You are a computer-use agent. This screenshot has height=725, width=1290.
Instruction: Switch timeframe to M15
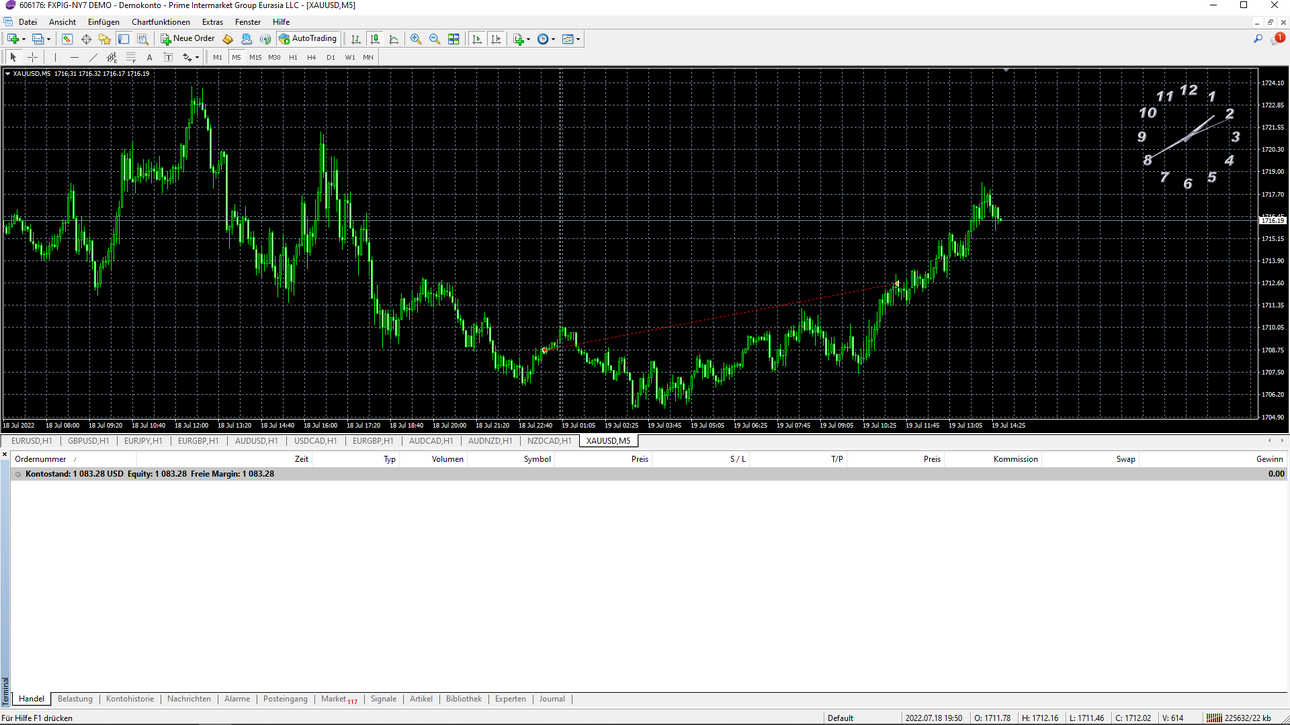255,57
